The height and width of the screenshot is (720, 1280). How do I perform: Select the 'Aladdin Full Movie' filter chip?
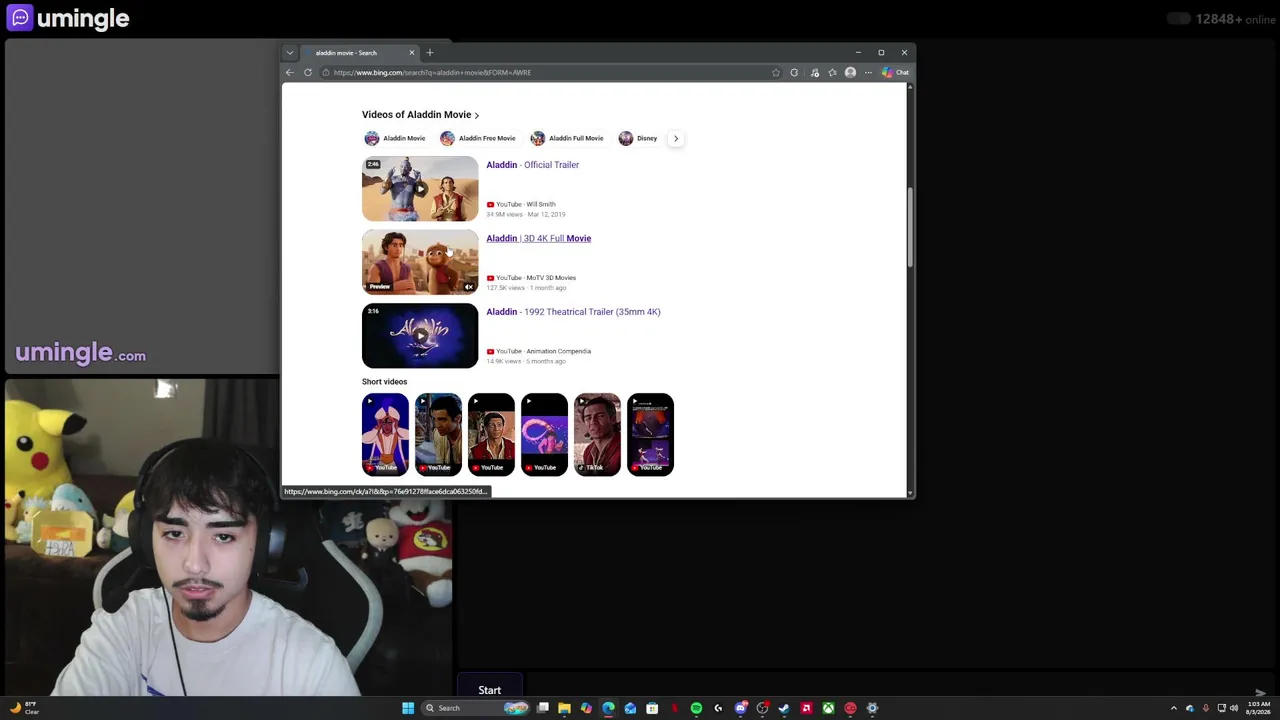[567, 138]
